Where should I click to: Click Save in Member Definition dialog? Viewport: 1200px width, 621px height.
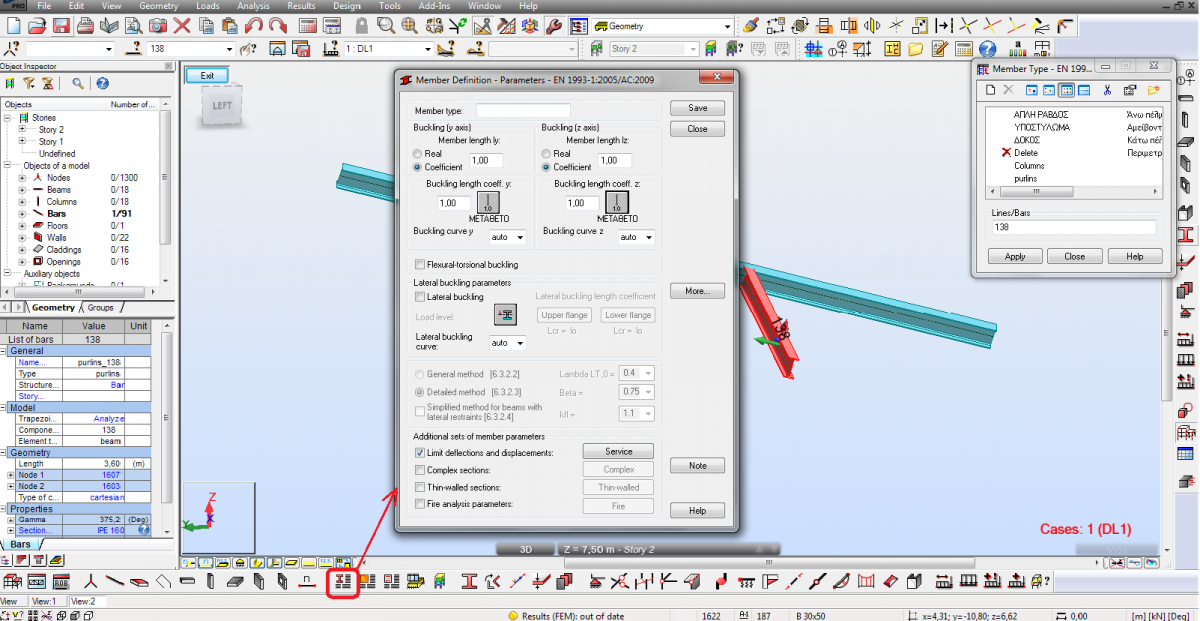click(697, 108)
